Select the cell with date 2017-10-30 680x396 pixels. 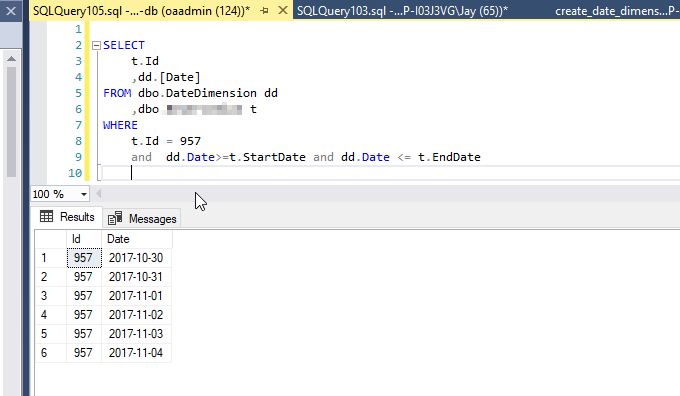137,258
